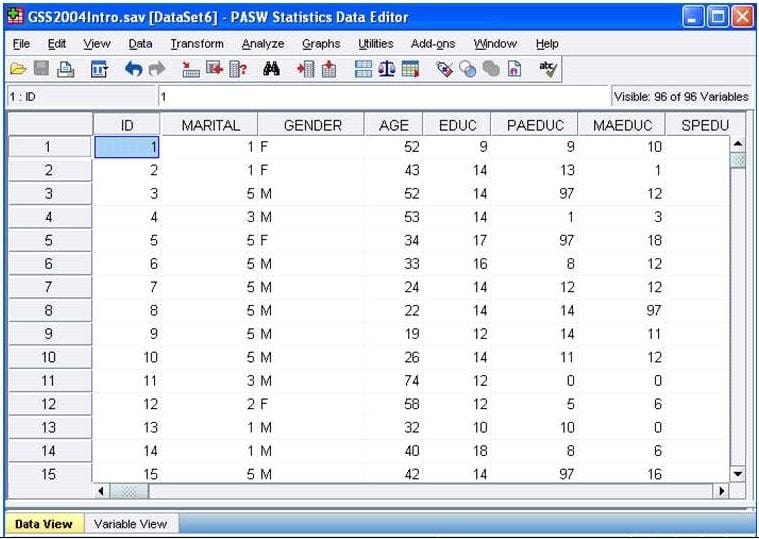Click the Find binoculars icon

click(x=272, y=69)
